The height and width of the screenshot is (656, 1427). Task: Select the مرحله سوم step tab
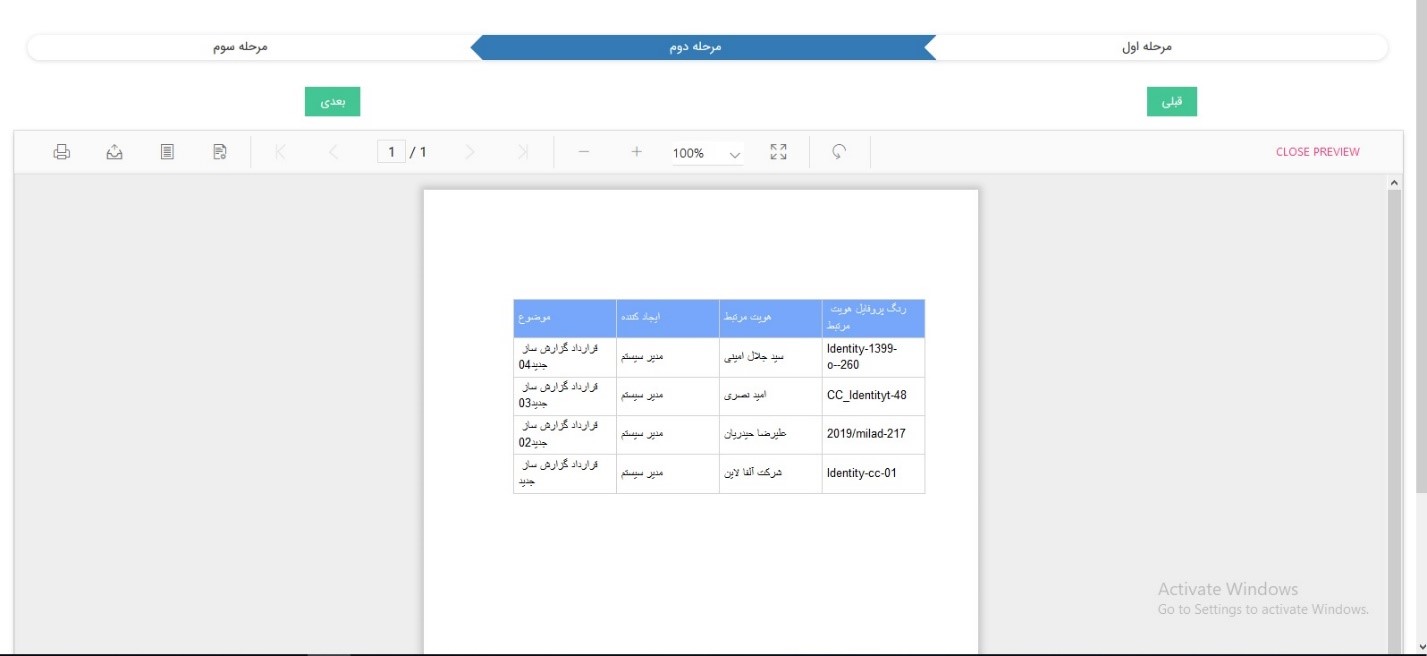pyautogui.click(x=241, y=47)
